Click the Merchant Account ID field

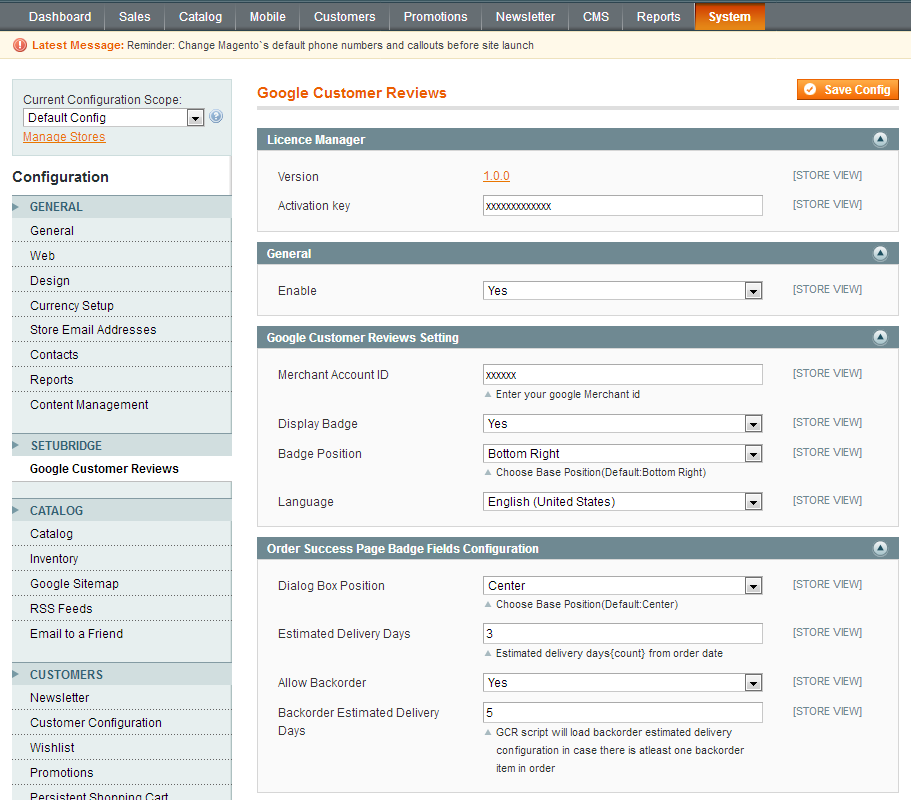pyautogui.click(x=622, y=374)
